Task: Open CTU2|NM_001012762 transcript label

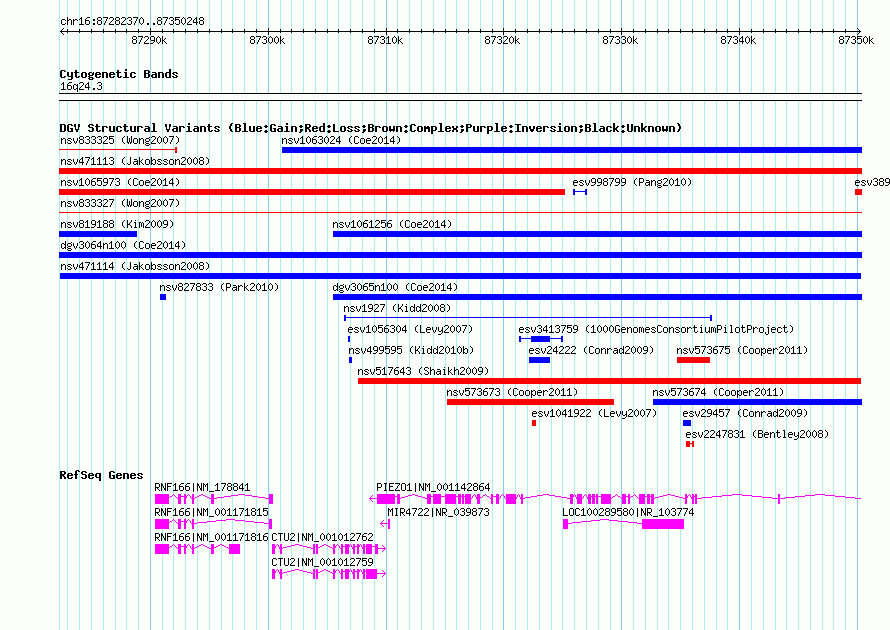Action: click(x=322, y=537)
